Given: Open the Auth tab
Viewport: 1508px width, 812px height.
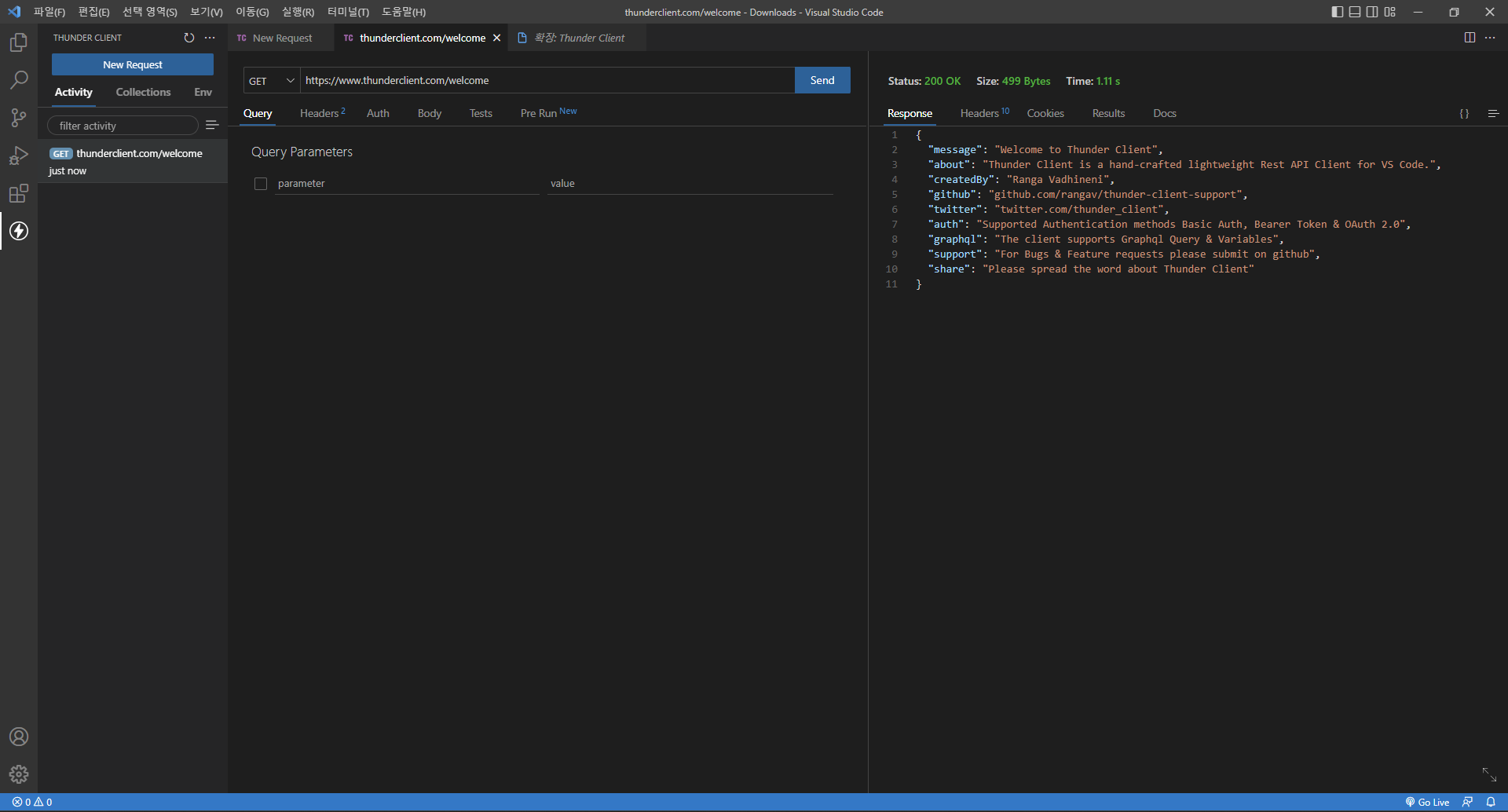Looking at the screenshot, I should (378, 113).
